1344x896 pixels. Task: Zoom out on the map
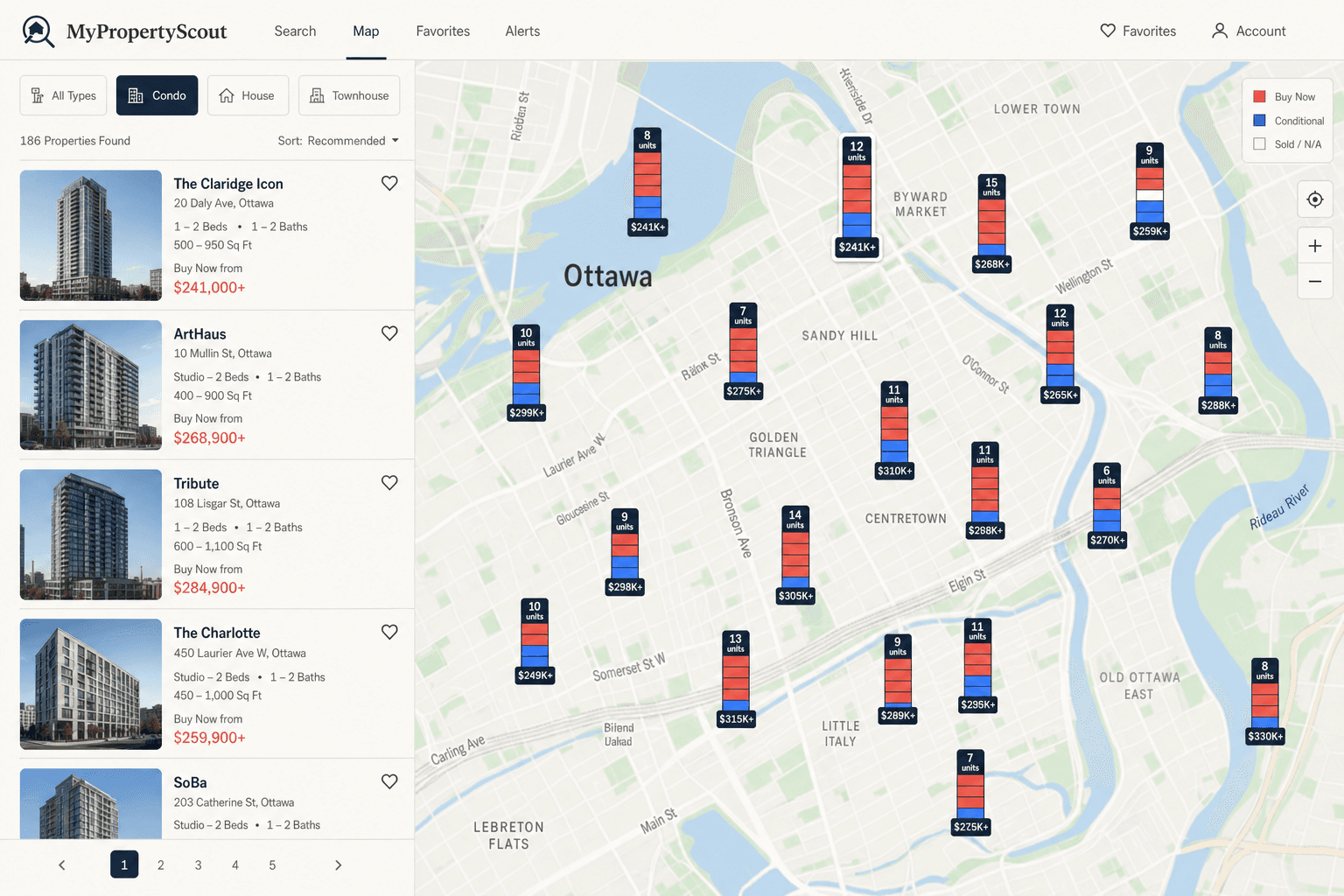point(1315,282)
